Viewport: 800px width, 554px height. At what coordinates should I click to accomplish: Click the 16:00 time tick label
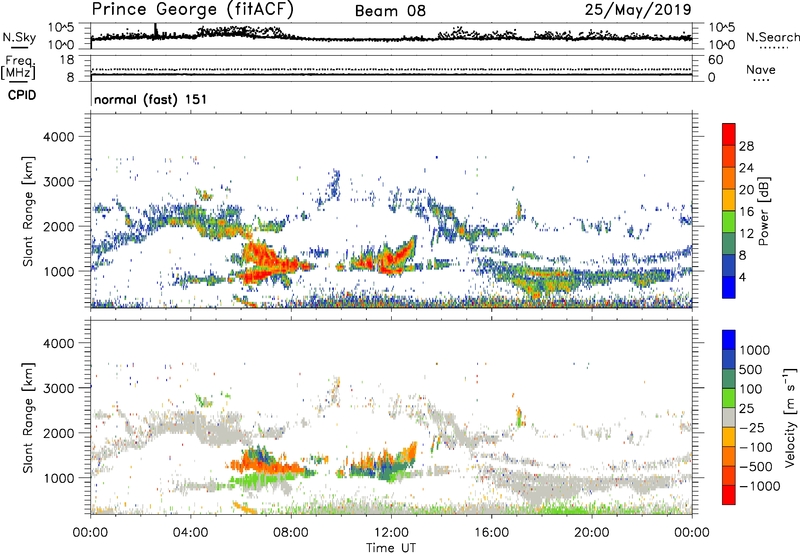[491, 533]
